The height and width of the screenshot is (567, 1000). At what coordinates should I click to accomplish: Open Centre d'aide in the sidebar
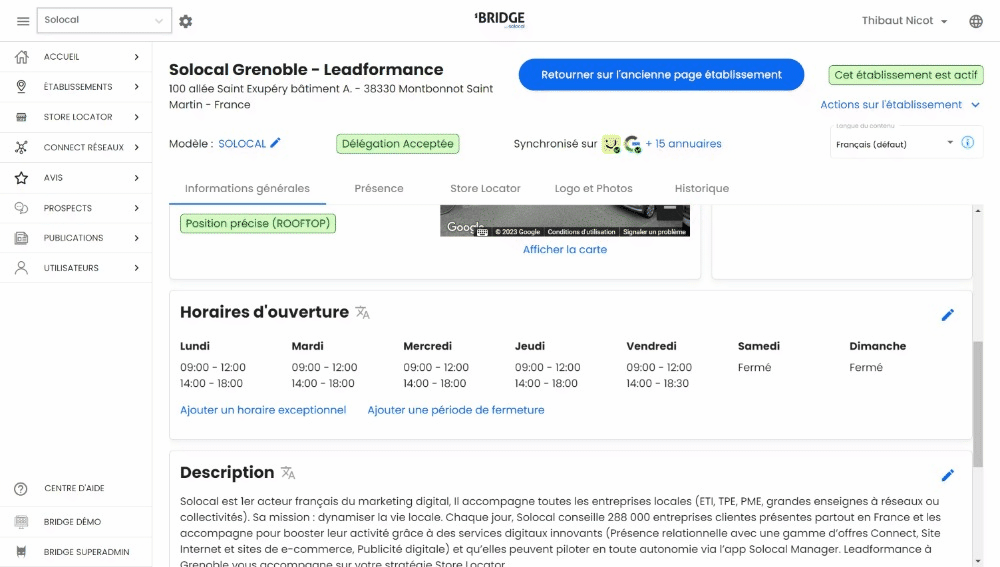[74, 489]
